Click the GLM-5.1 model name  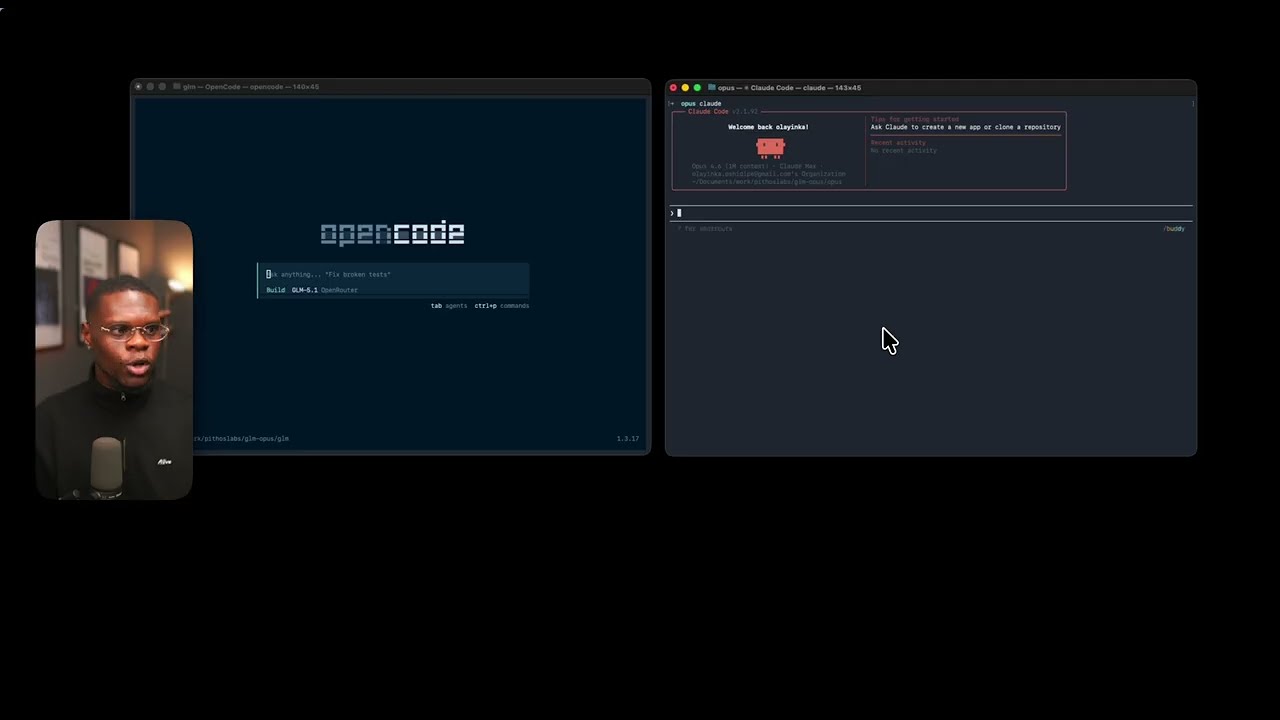point(304,290)
